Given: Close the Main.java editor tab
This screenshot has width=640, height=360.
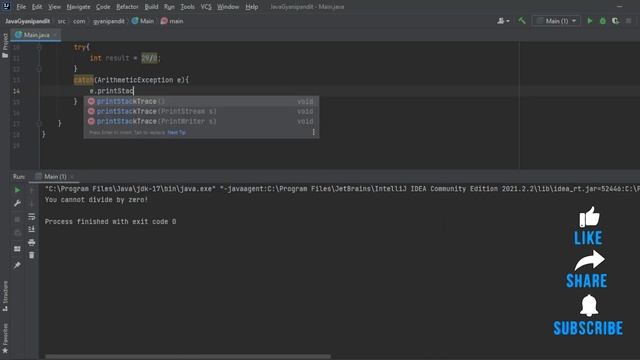Looking at the screenshot, I should tap(55, 35).
